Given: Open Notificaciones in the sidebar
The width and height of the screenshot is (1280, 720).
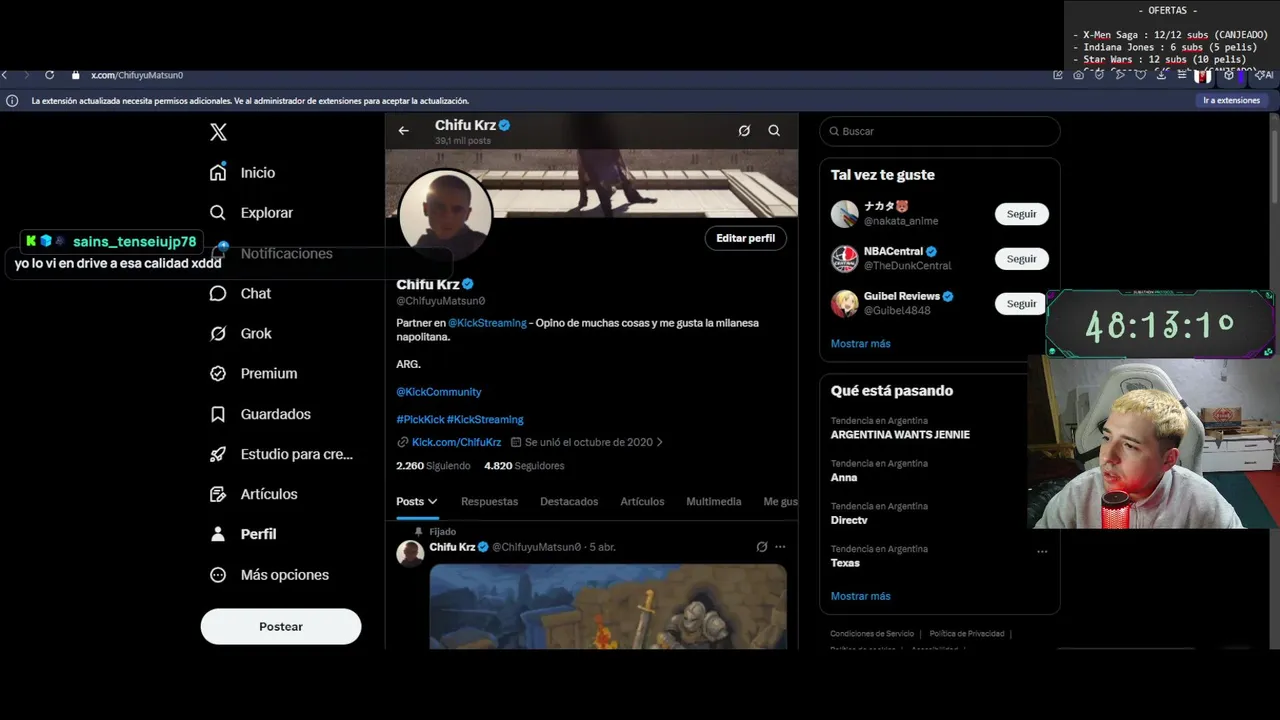Looking at the screenshot, I should 272,253.
